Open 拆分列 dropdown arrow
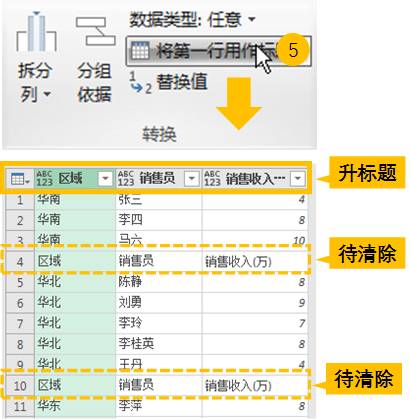410x419 pixels. [x=47, y=95]
